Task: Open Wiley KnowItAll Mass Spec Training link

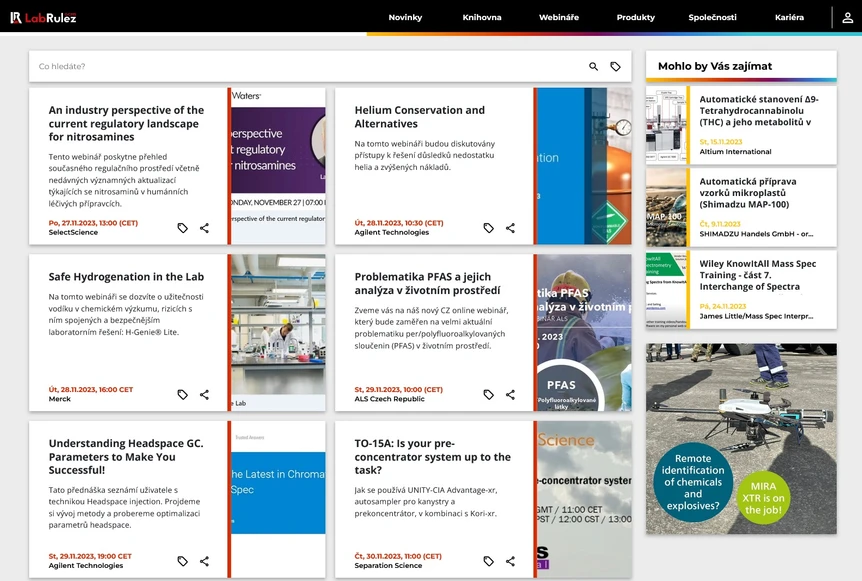Action: coord(757,275)
